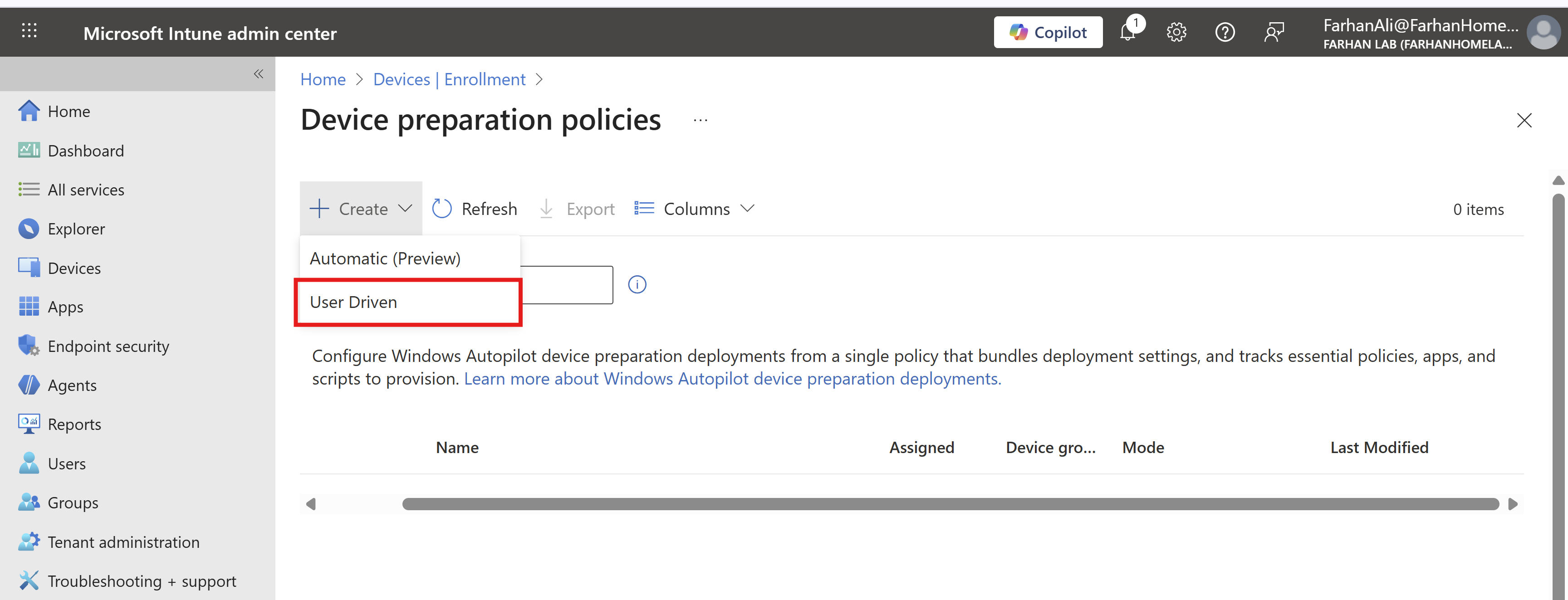The height and width of the screenshot is (600, 1568).
Task: Open the settings gear icon
Action: point(1176,32)
